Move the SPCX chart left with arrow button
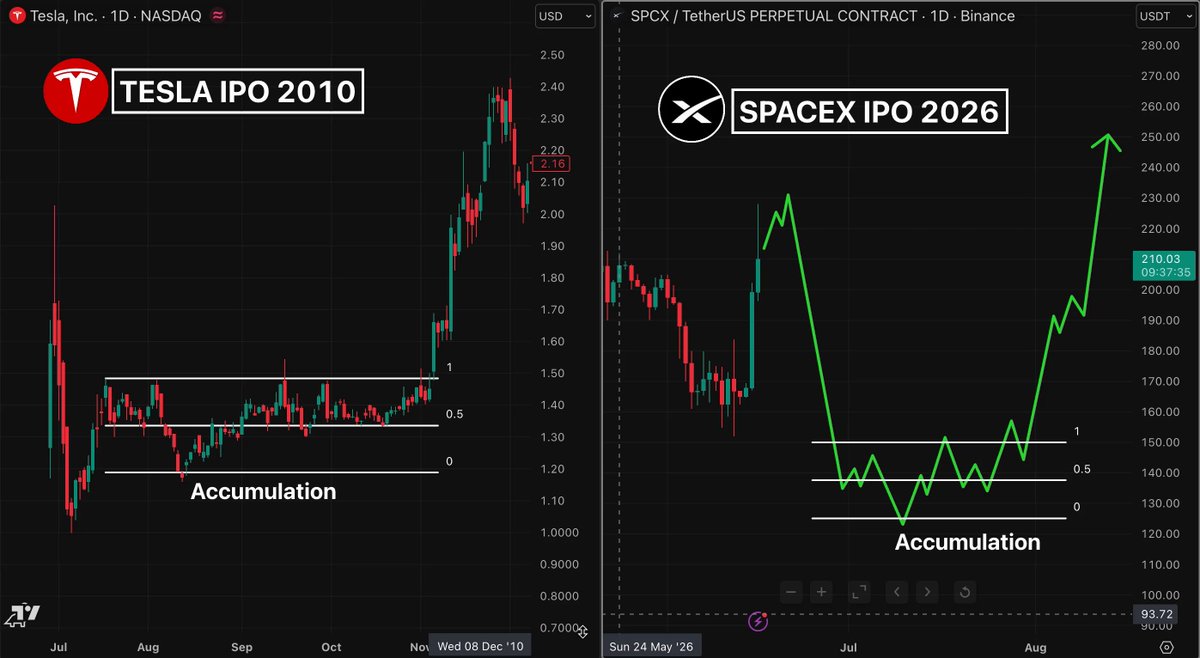 pyautogui.click(x=897, y=592)
